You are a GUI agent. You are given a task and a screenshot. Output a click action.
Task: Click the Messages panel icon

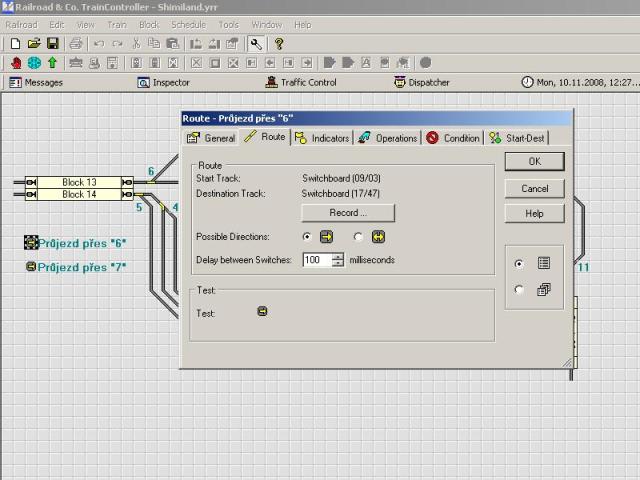[x=16, y=82]
